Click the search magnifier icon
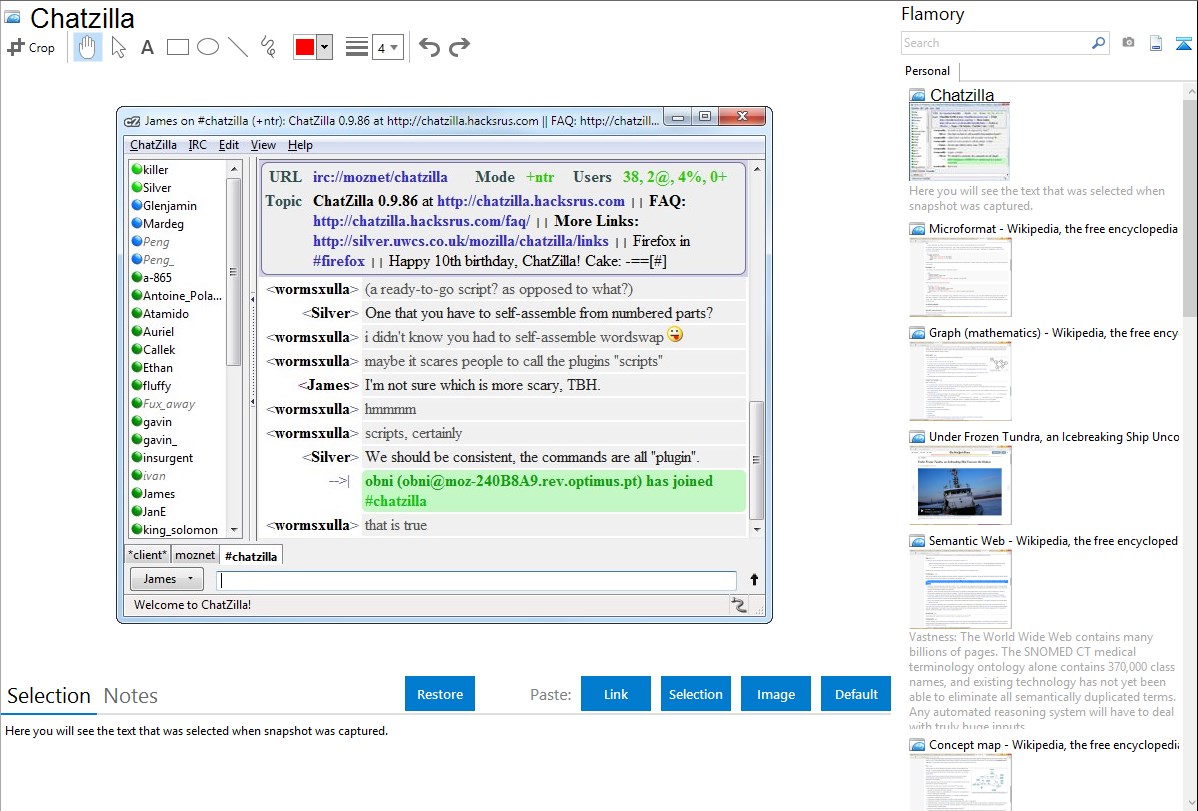1198x811 pixels. point(1099,43)
